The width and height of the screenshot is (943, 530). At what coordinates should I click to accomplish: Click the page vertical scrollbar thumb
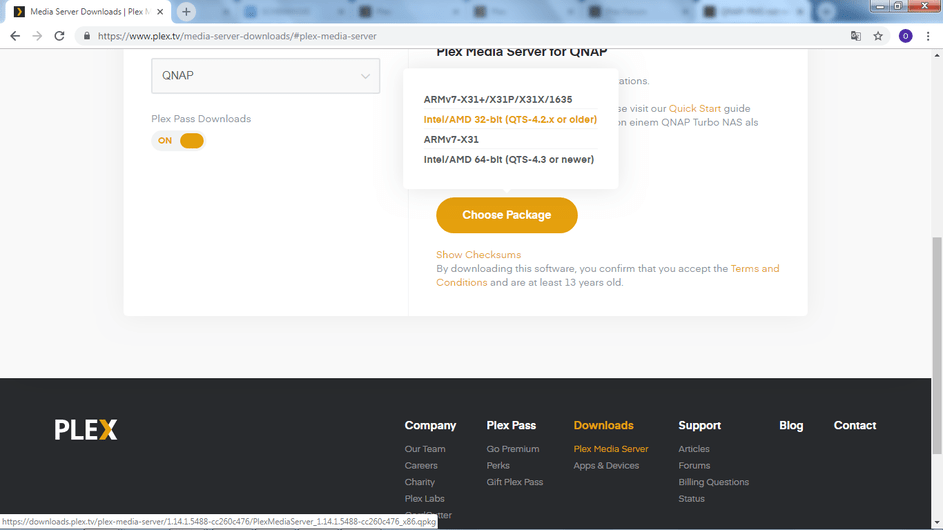(x=937, y=345)
